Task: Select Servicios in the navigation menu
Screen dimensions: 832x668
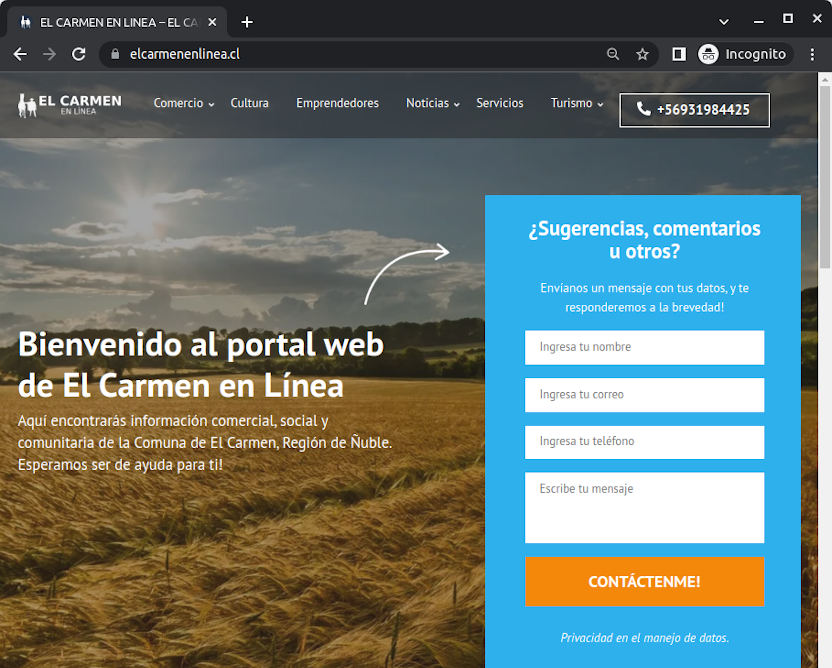Action: tap(499, 103)
